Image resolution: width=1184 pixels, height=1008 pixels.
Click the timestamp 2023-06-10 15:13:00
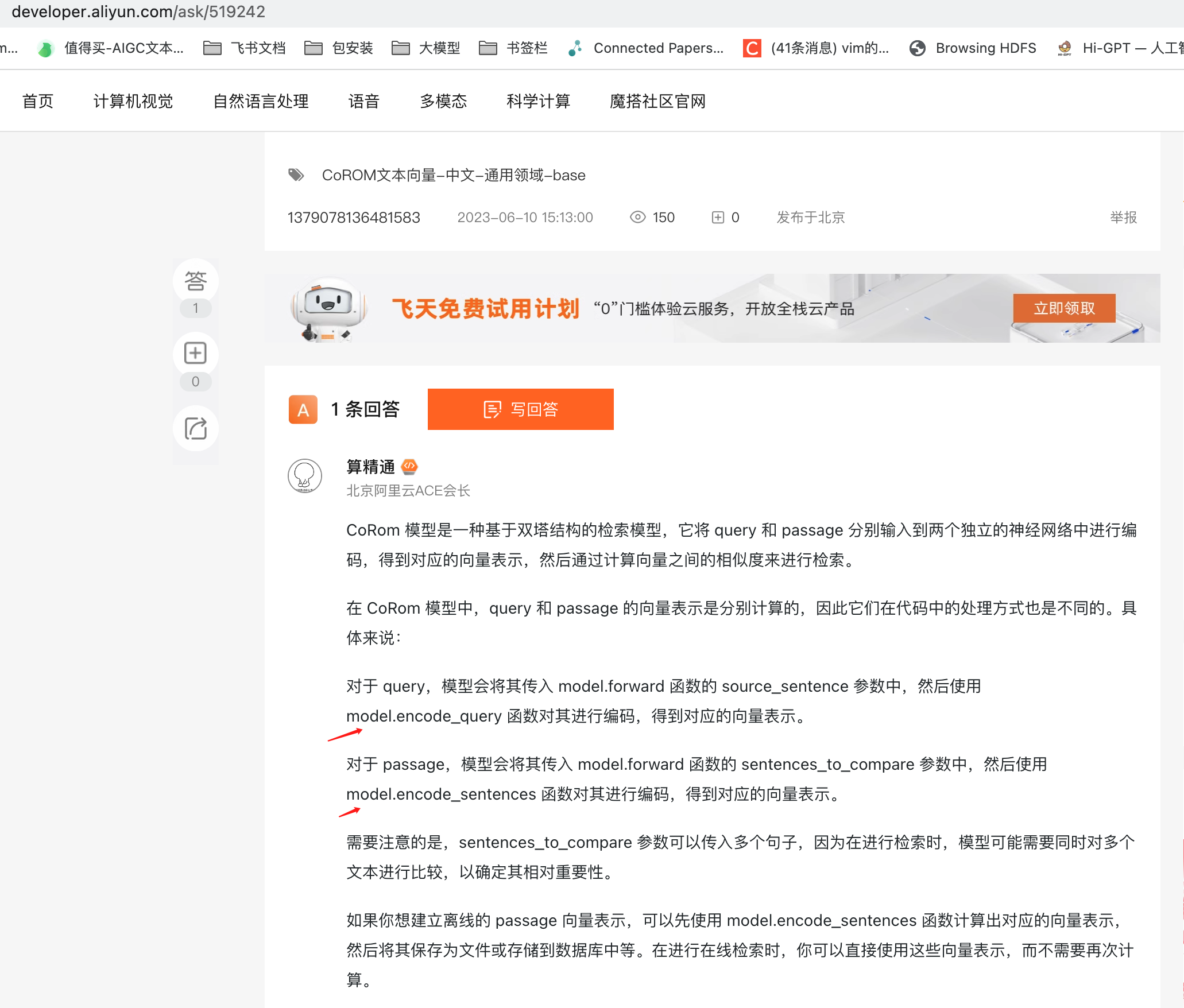525,218
